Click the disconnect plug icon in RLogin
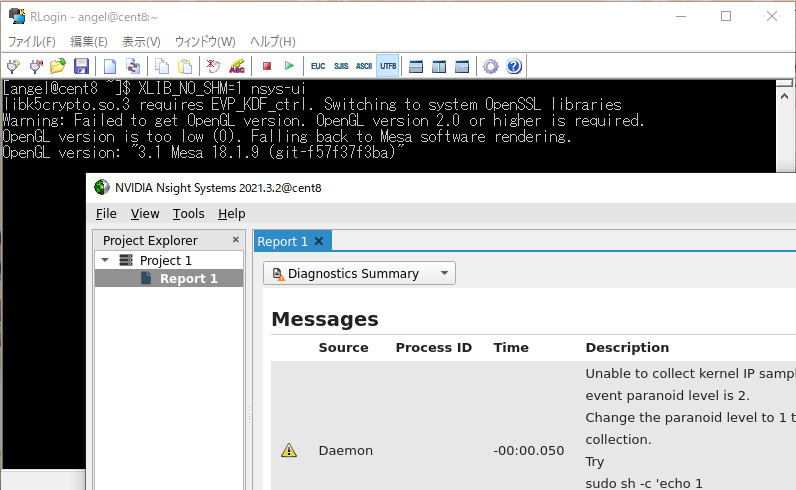The width and height of the screenshot is (796, 490). (x=36, y=66)
